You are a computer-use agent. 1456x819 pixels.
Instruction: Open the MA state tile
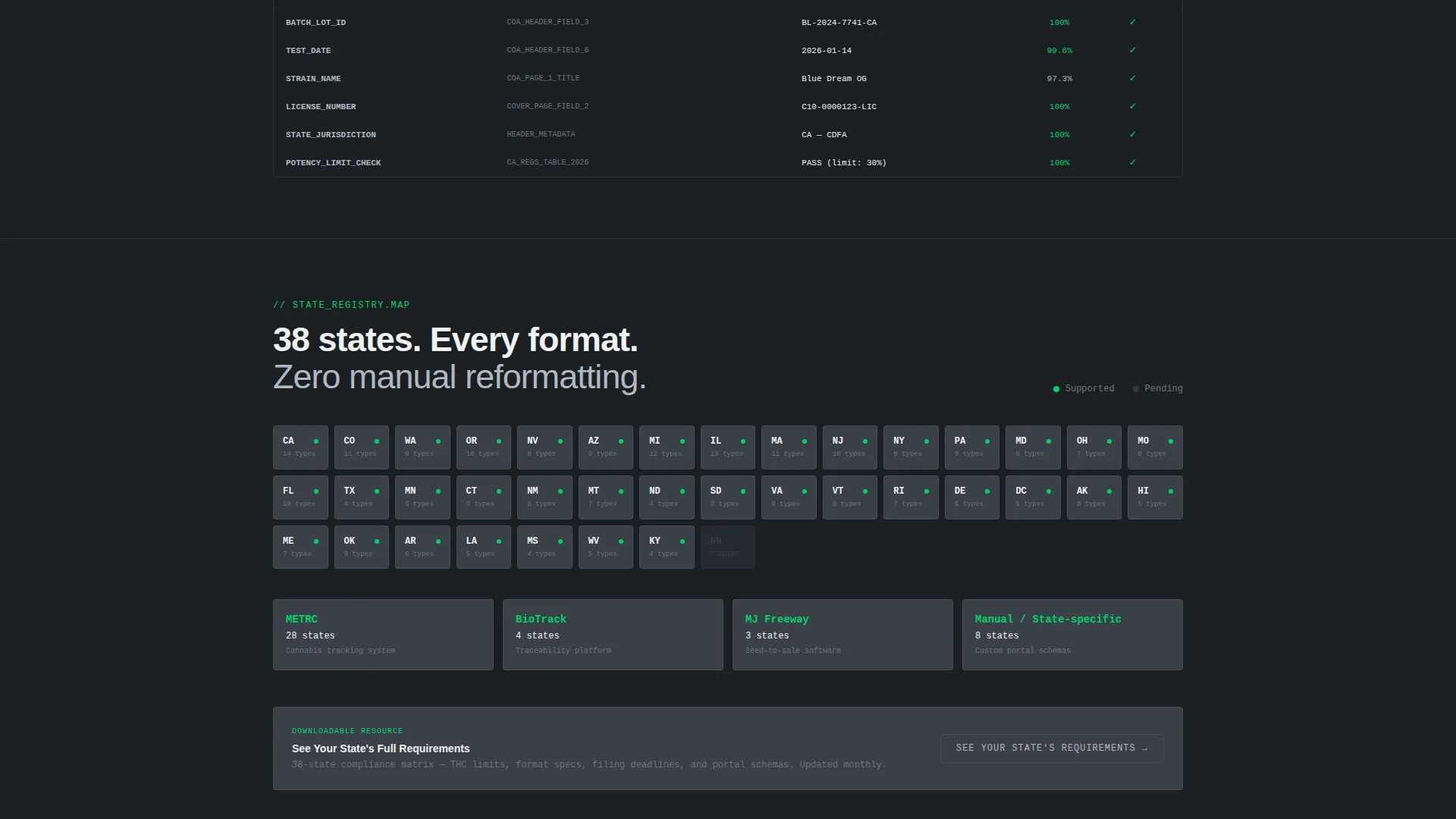[789, 447]
